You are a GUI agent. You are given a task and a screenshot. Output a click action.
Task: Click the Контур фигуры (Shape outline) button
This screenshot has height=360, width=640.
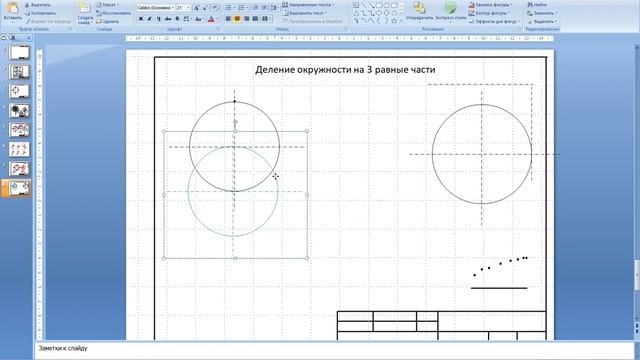(490, 13)
